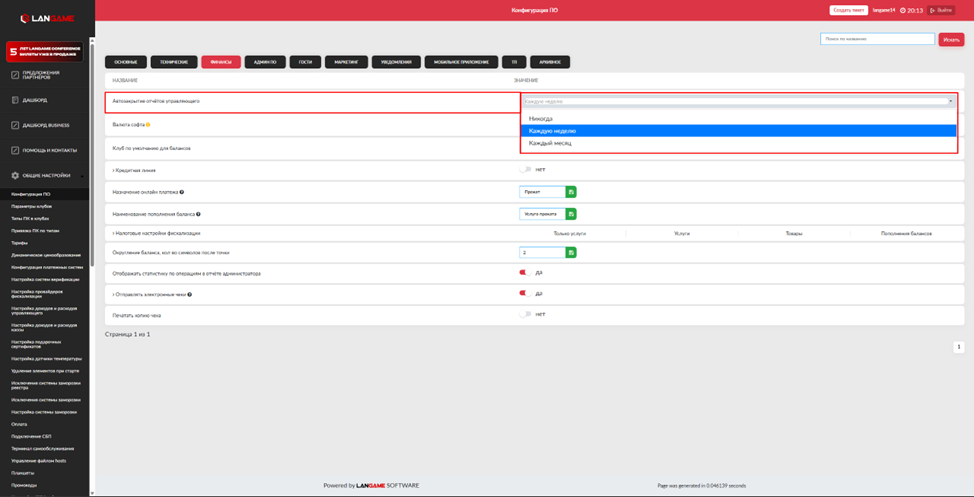
Task: Click the Создать тикет button
Action: point(848,10)
